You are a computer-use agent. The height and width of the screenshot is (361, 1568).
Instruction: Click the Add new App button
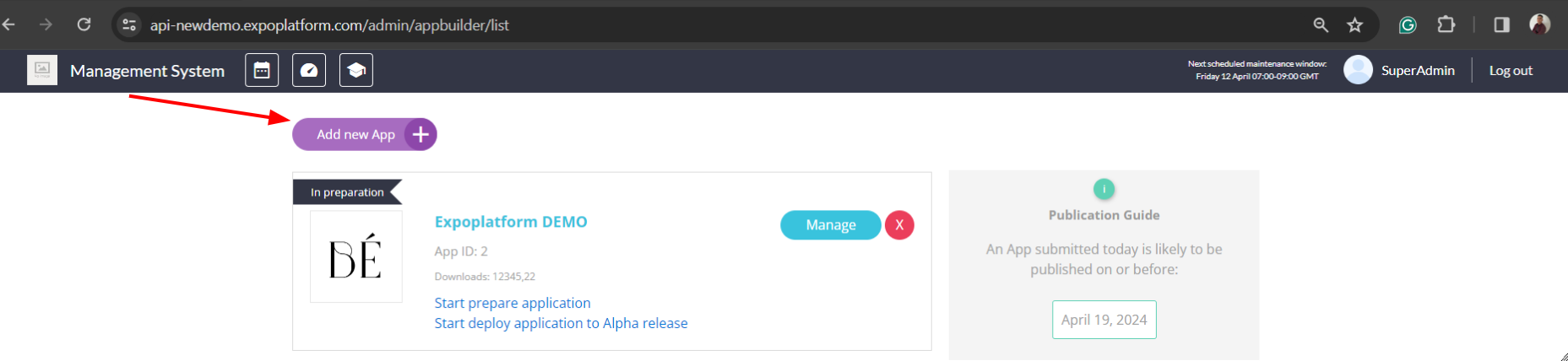pos(364,135)
